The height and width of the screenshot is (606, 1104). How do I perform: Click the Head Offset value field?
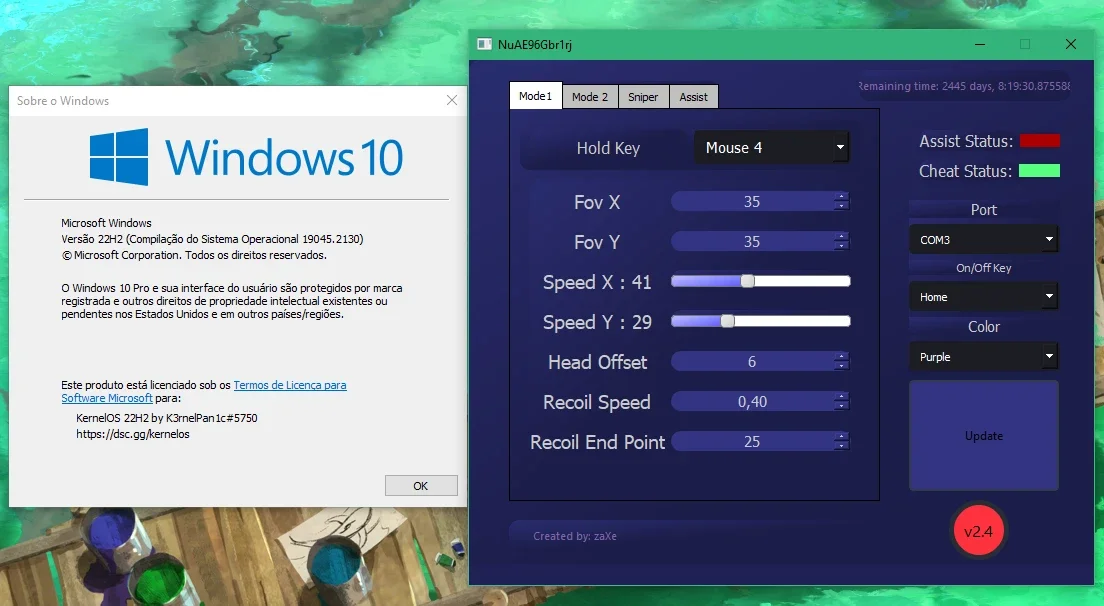(x=752, y=362)
